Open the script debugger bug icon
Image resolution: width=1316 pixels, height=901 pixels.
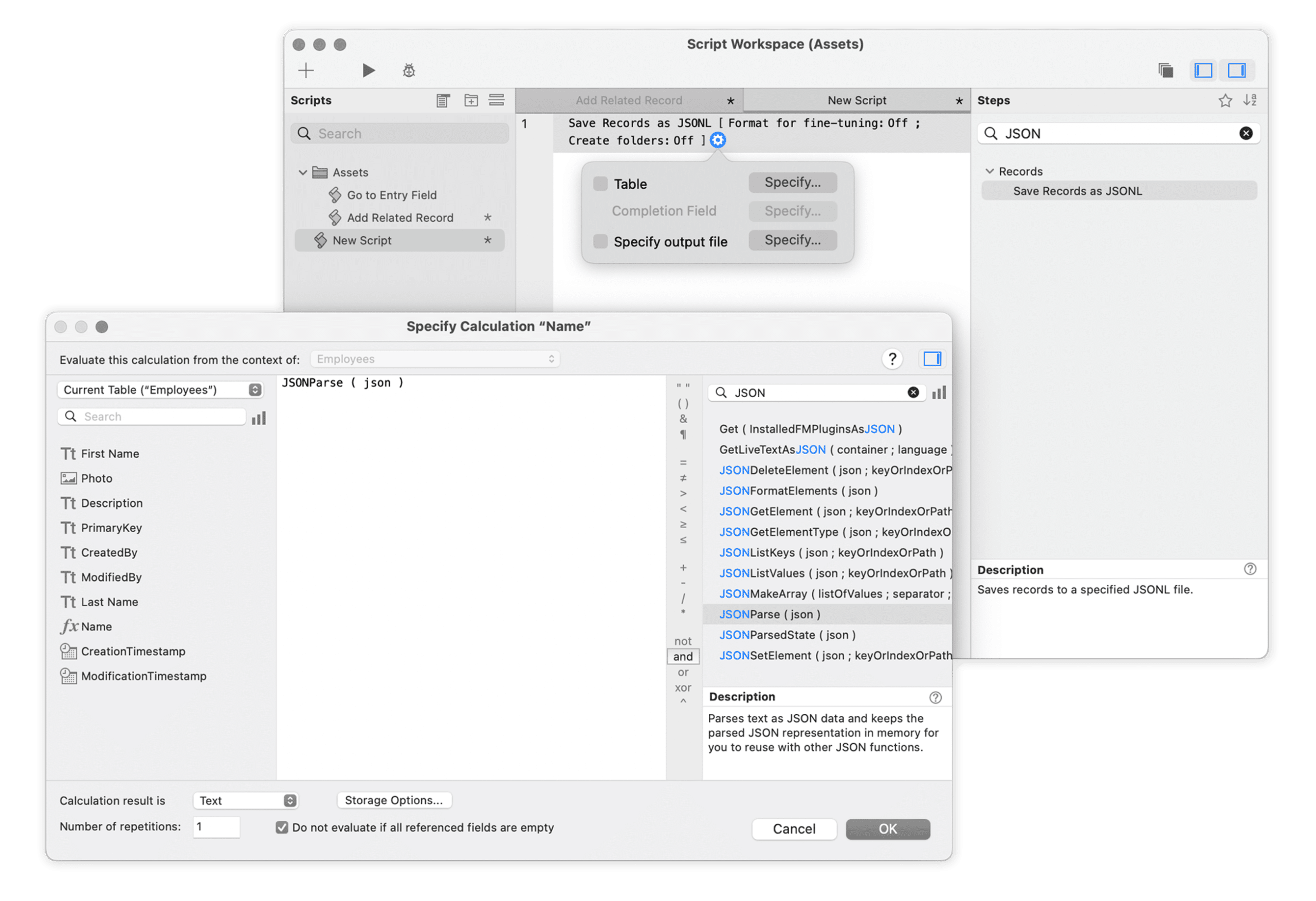(x=409, y=70)
